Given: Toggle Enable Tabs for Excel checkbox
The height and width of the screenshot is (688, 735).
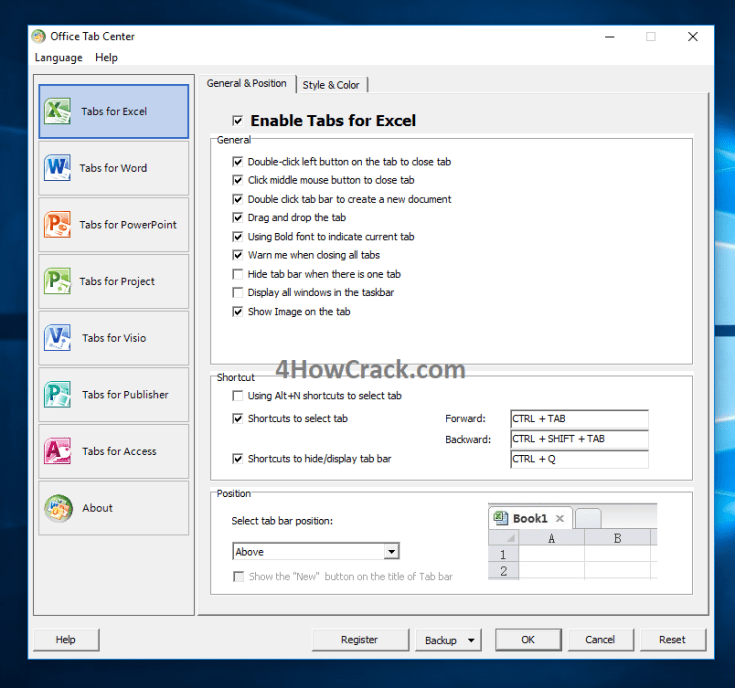Looking at the screenshot, I should pyautogui.click(x=238, y=121).
